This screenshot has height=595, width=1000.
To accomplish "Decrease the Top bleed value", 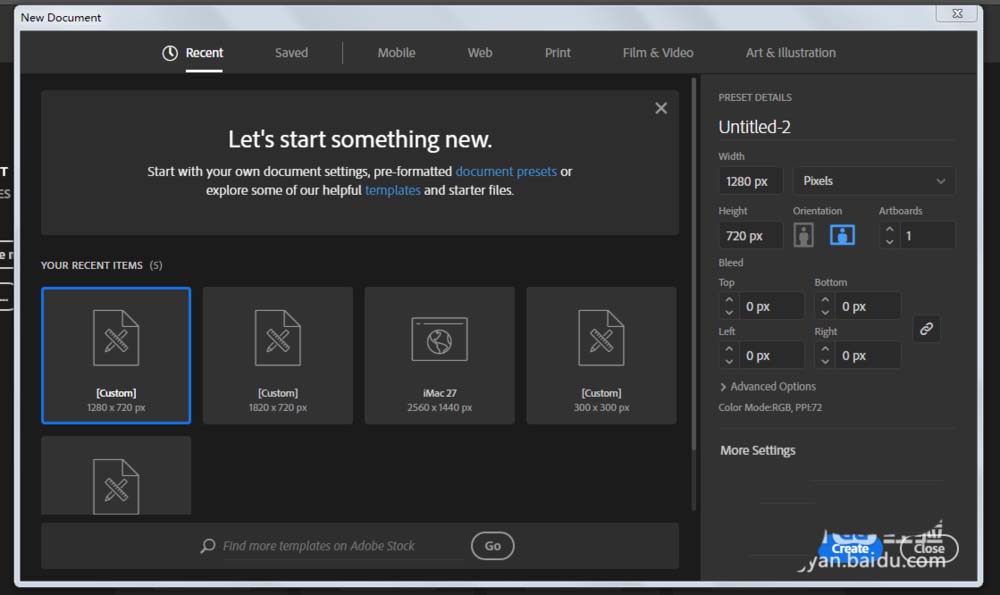I will [x=729, y=312].
